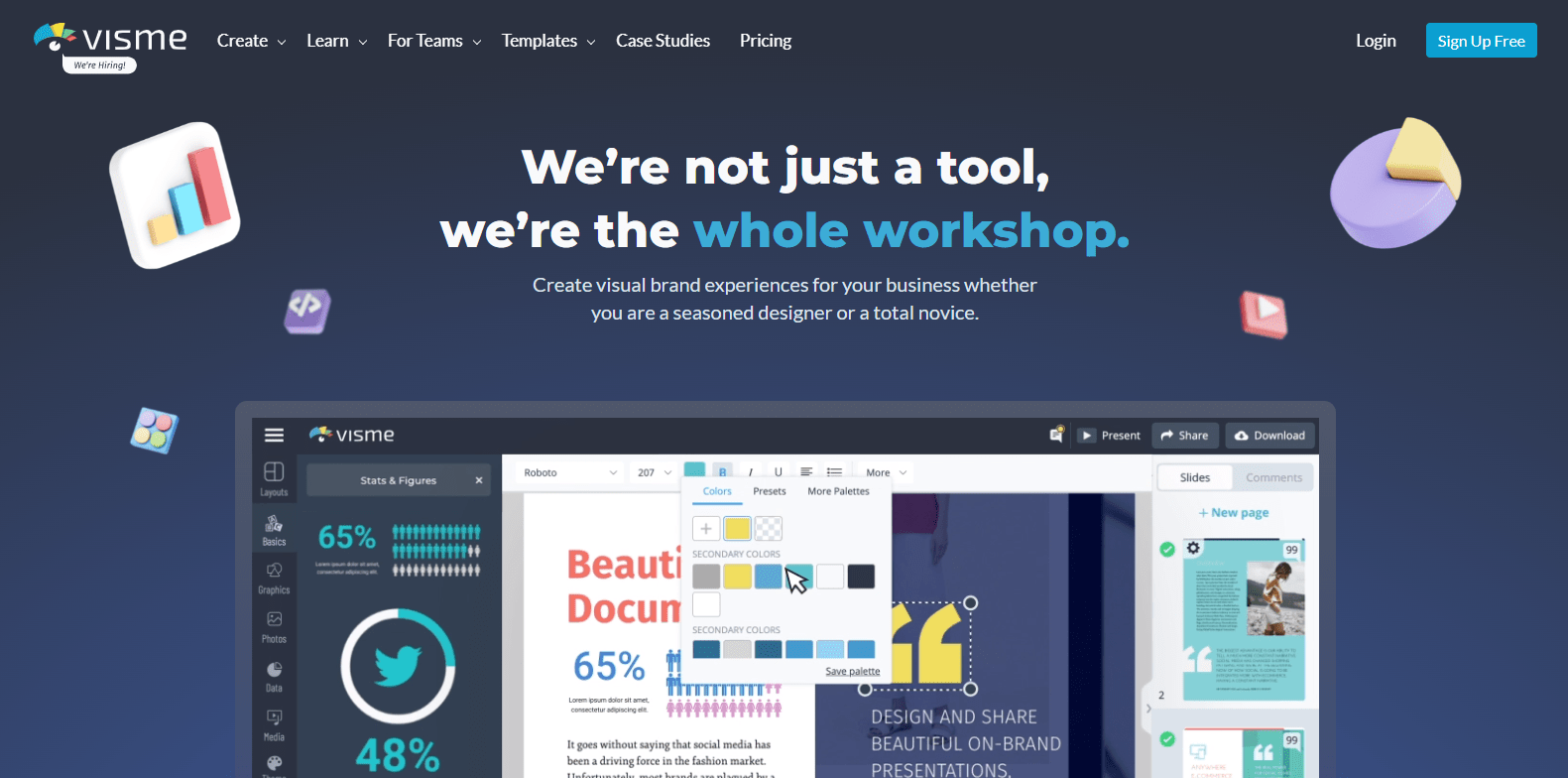Open the Pricing page

pos(766,41)
